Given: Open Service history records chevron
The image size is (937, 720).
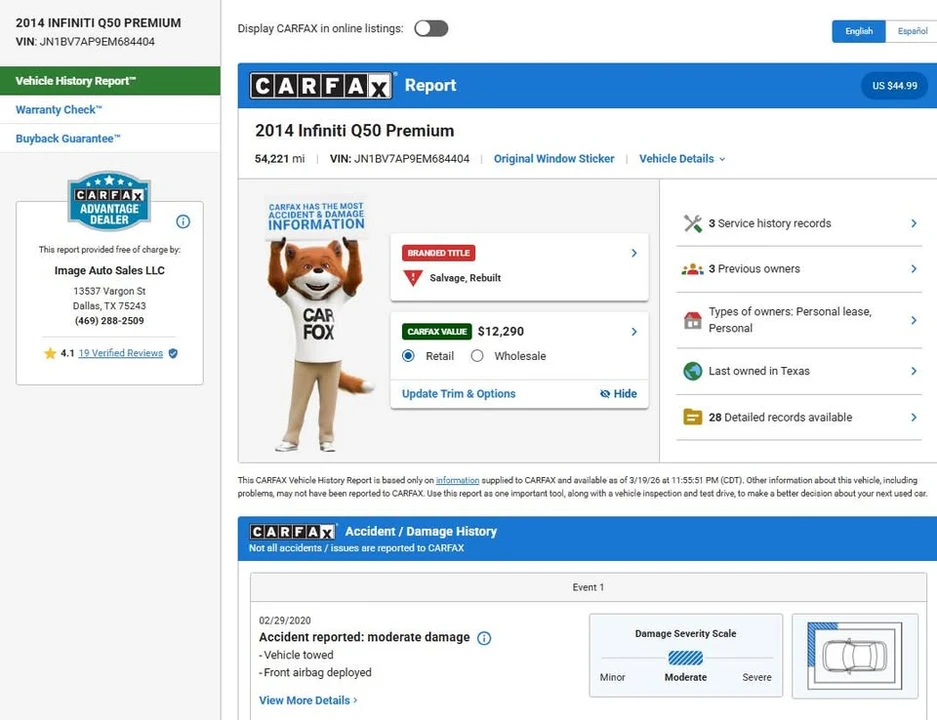Looking at the screenshot, I should click(914, 223).
